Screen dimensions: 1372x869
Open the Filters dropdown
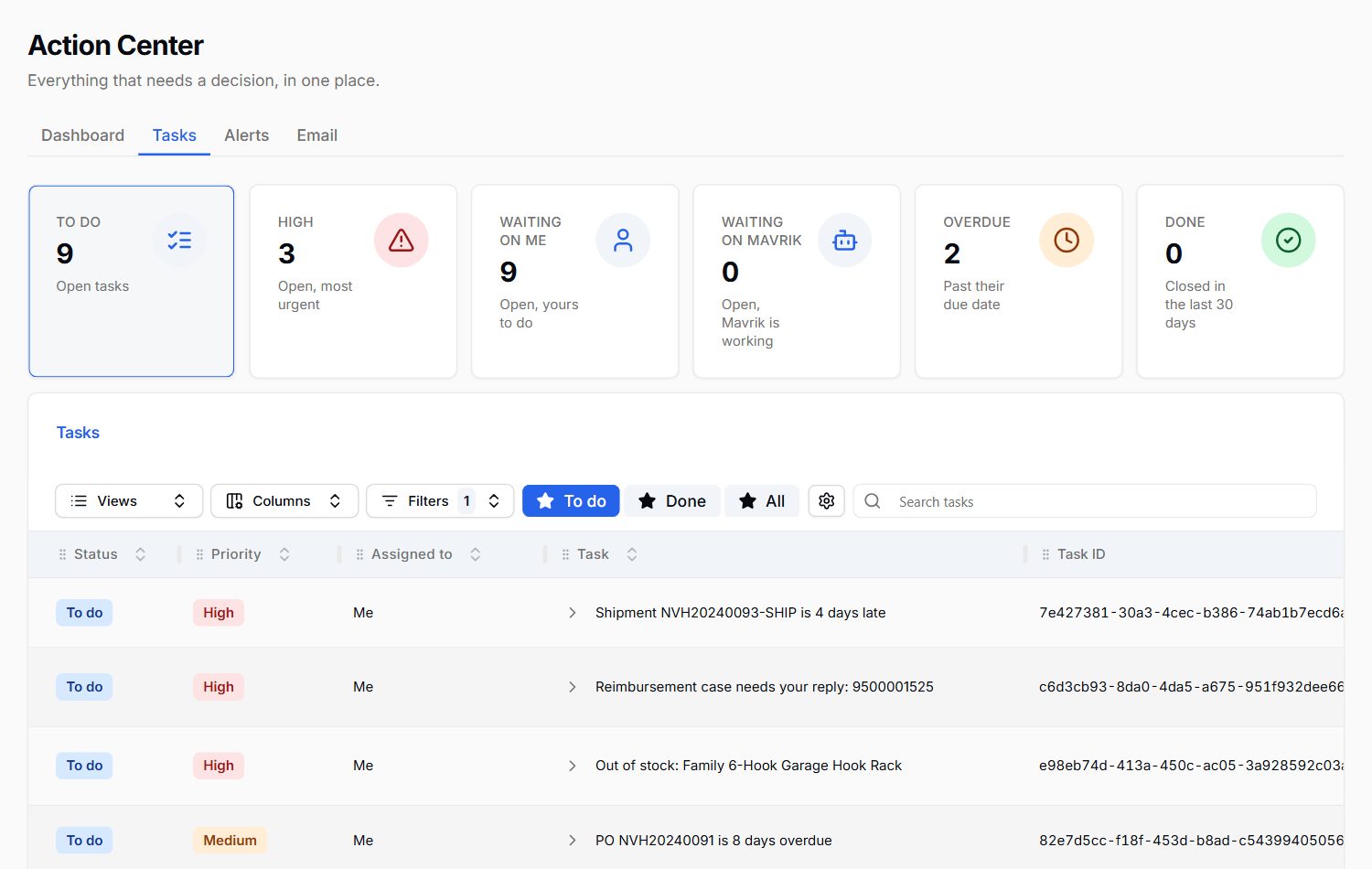[x=440, y=501]
